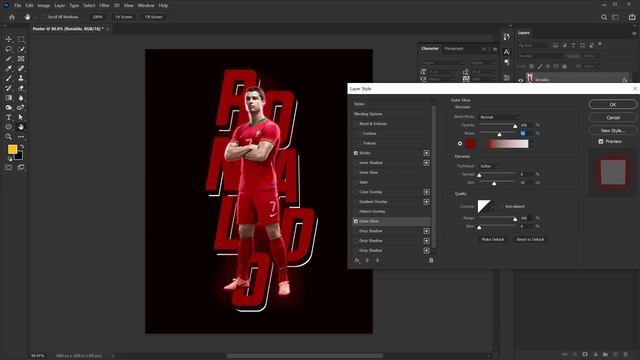Open the Filter menu
Viewport: 640px width, 360px height.
(x=104, y=6)
